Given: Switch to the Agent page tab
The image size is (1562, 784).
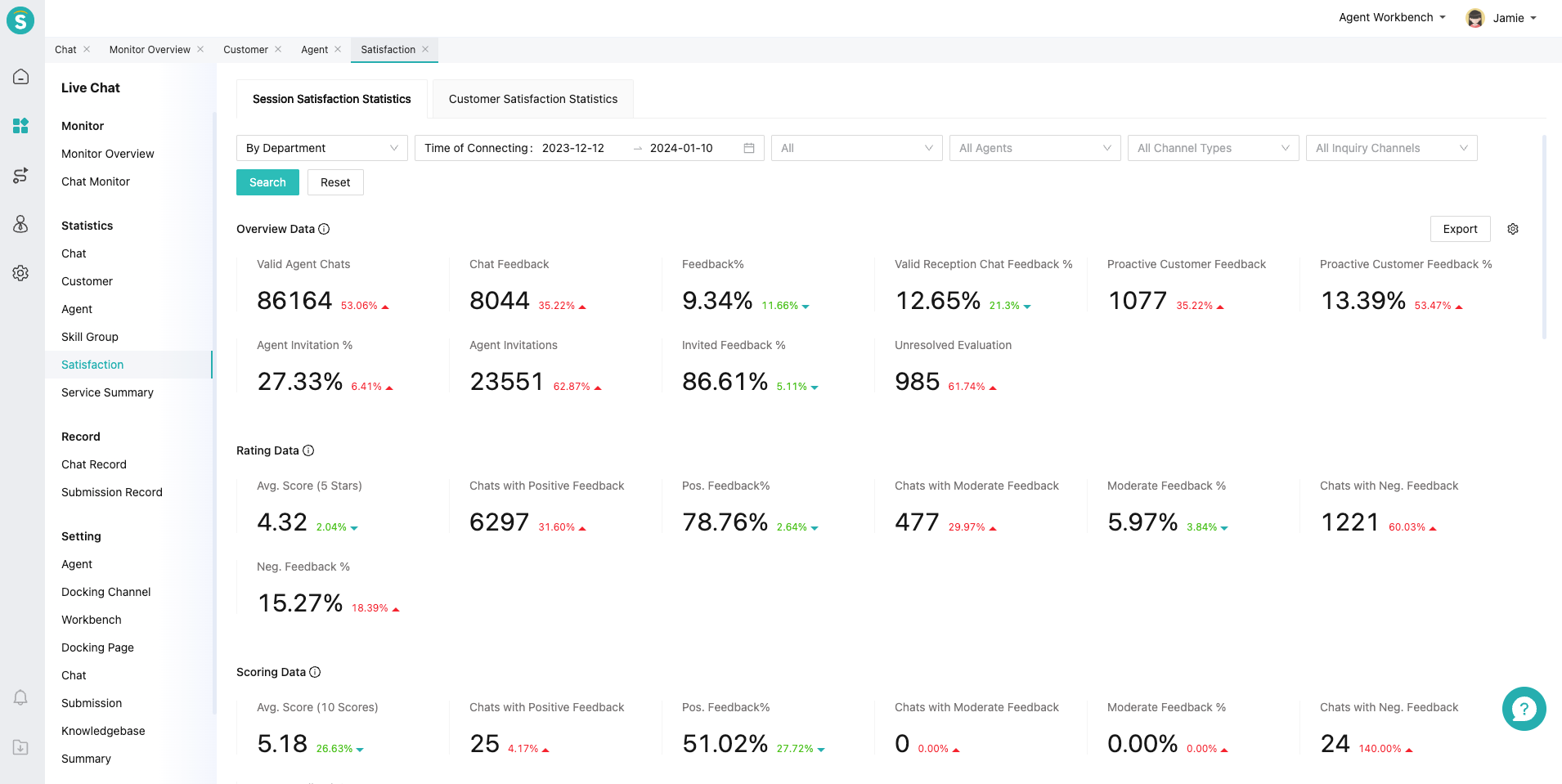Looking at the screenshot, I should tap(314, 49).
